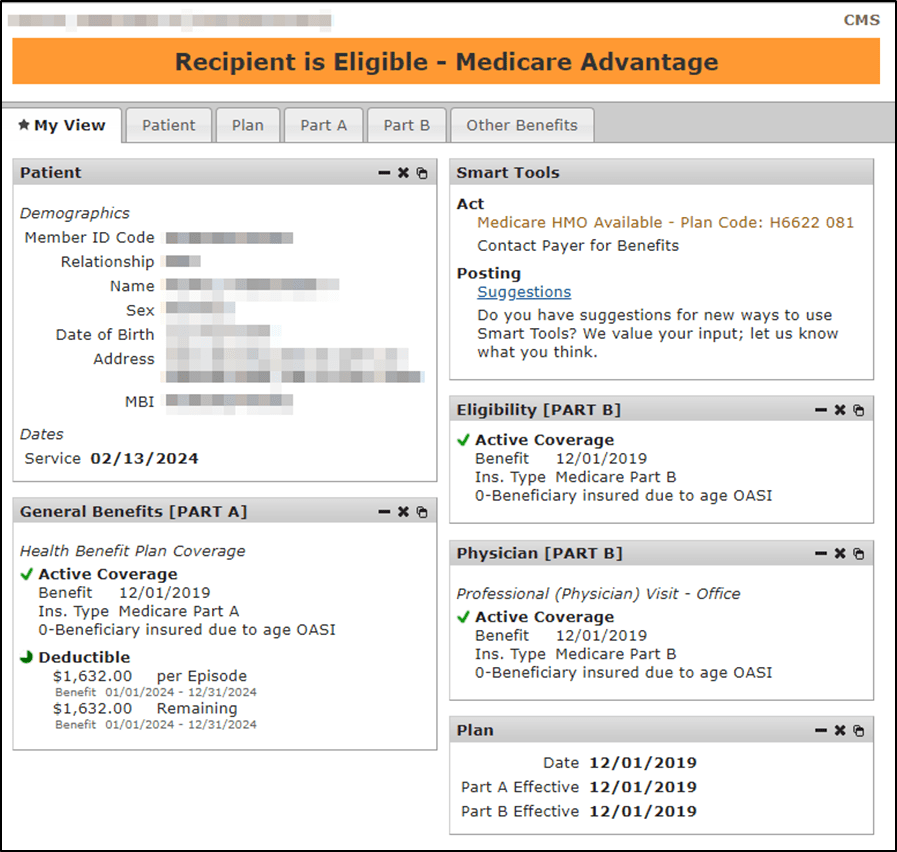Viewport: 897px width, 852px height.
Task: Click the star icon on My View tab
Action: pyautogui.click(x=23, y=124)
